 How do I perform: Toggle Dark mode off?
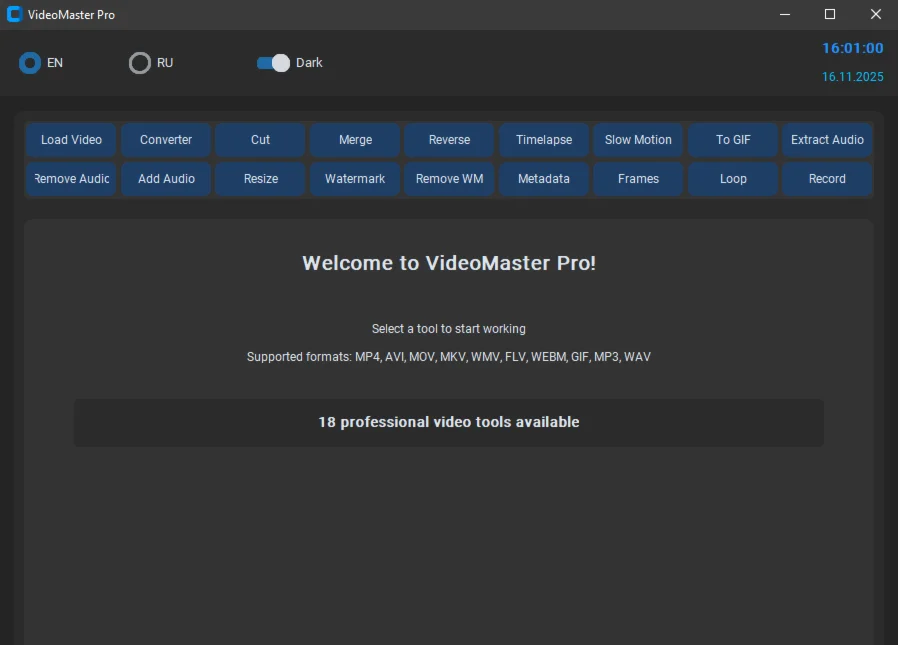[x=272, y=62]
